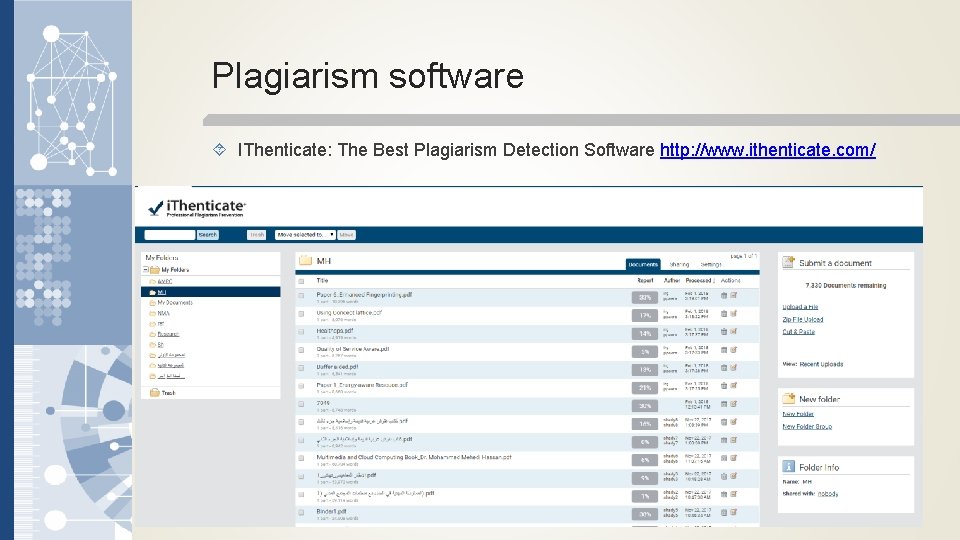Click the shared with nobody link

click(x=828, y=493)
